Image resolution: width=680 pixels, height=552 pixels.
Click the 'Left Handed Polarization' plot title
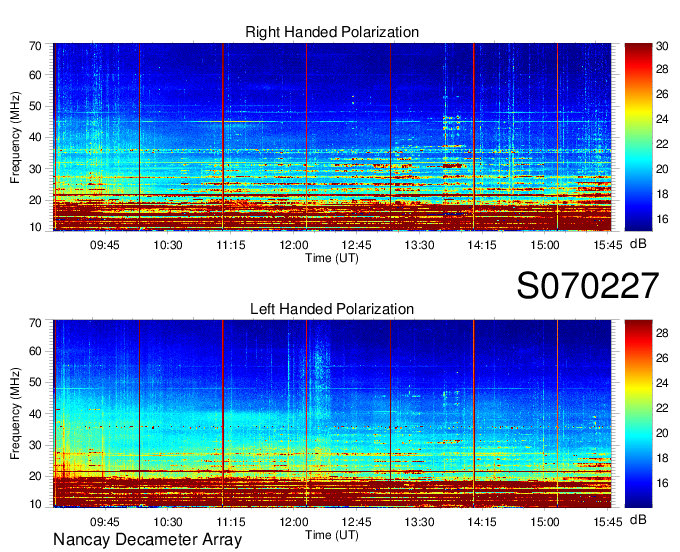point(332,309)
